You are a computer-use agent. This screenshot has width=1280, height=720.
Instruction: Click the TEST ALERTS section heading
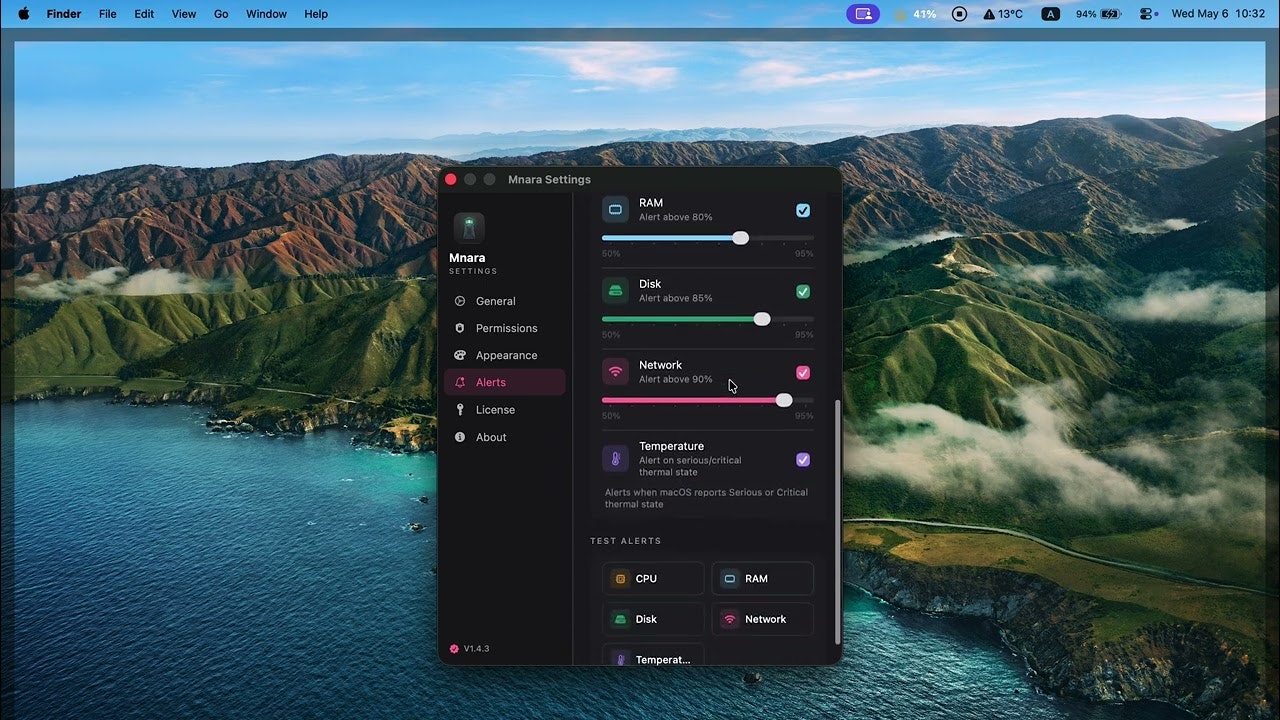pos(626,541)
